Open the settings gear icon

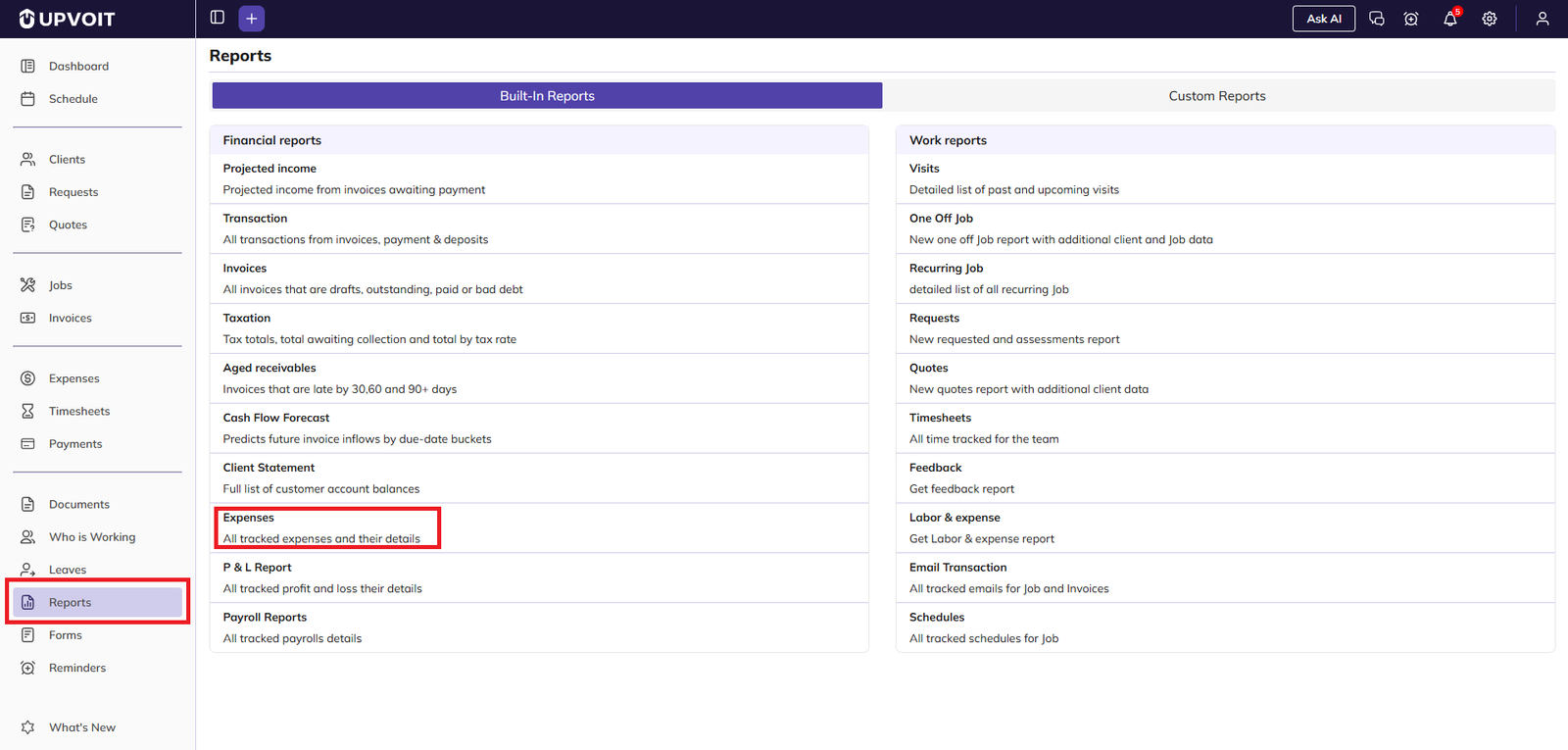point(1489,19)
